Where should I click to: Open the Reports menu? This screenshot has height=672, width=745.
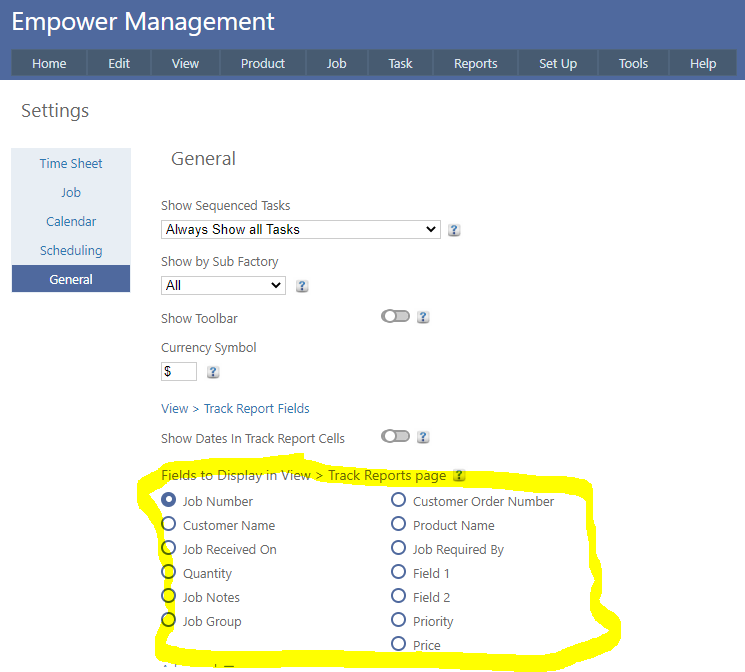pos(475,63)
